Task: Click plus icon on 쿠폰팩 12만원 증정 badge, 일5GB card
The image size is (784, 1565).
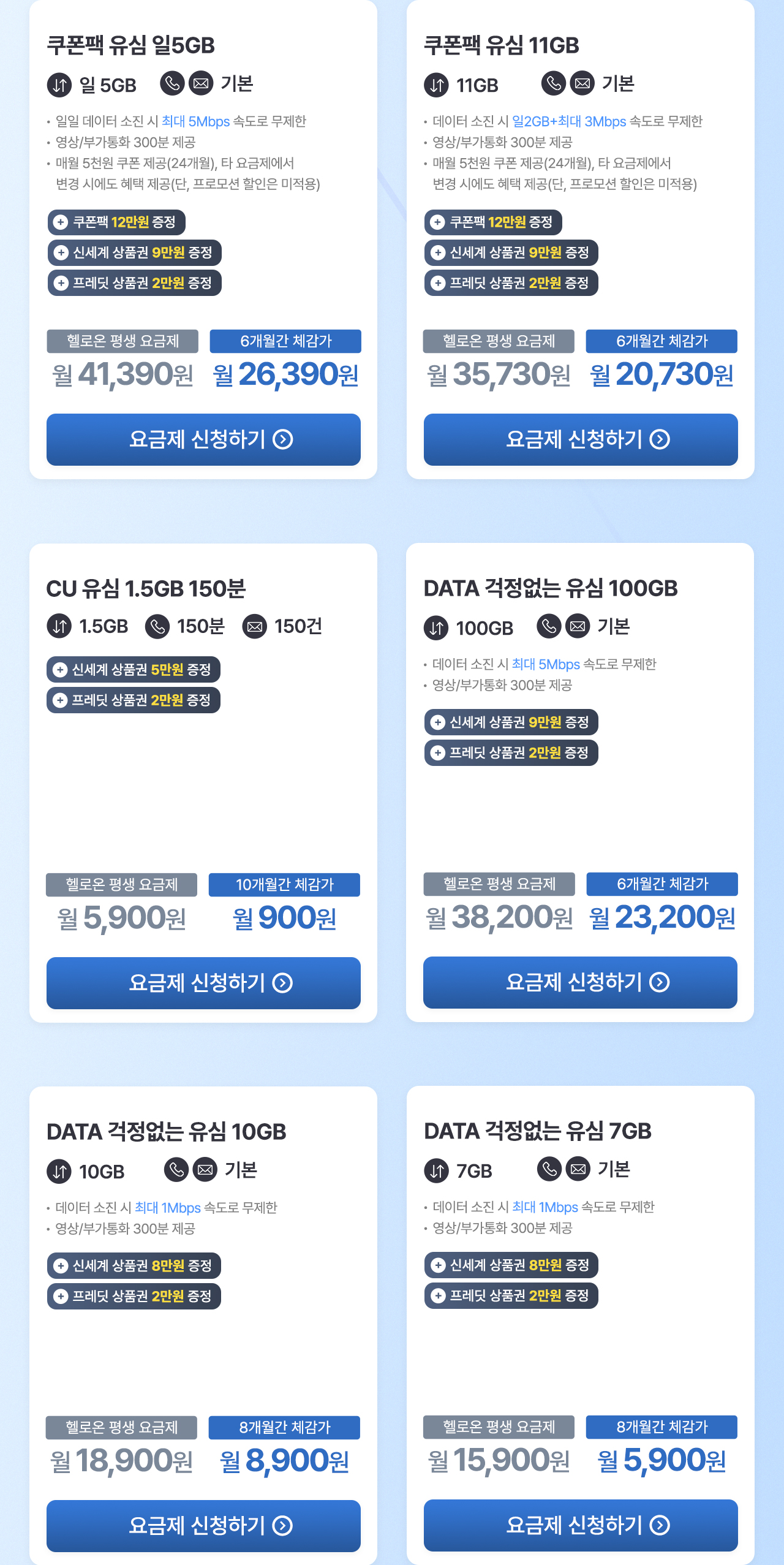Action: (60, 222)
